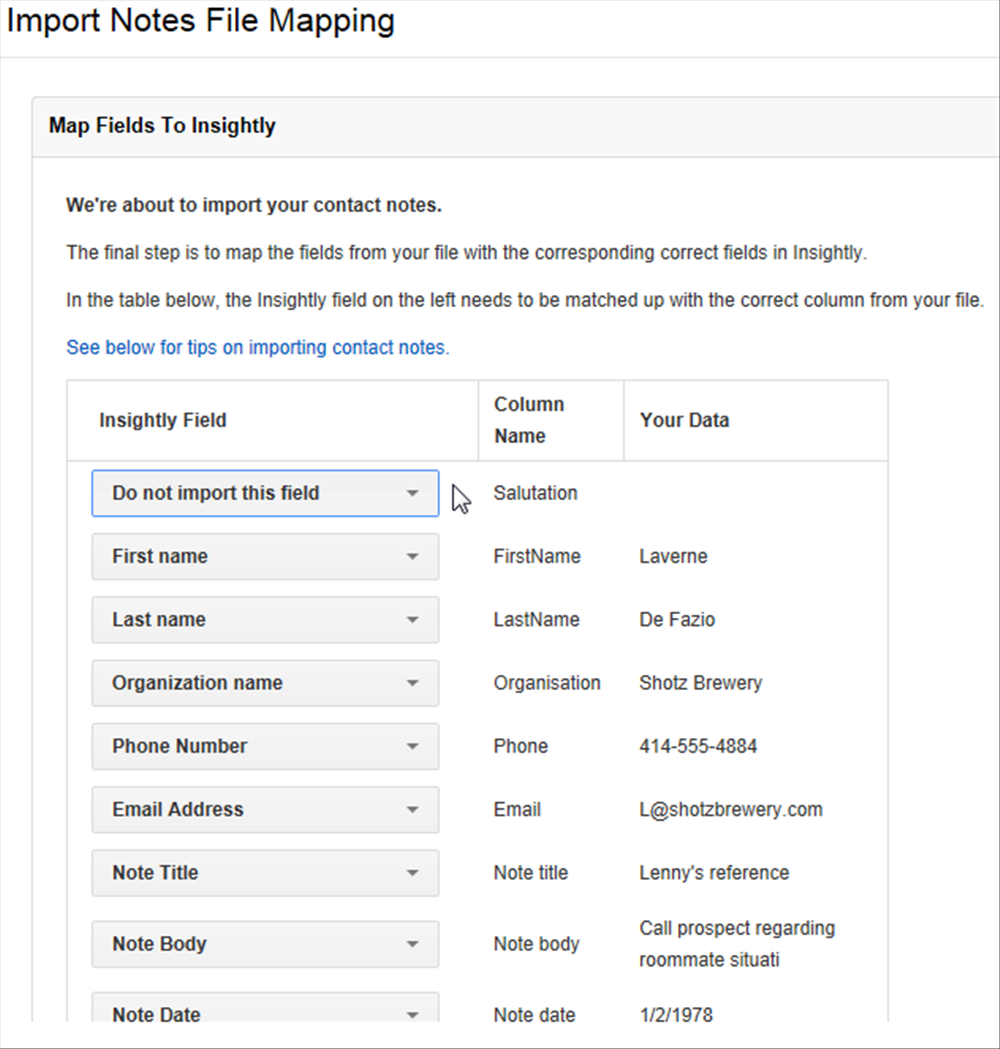Click the 'Map Fields To Insightly' panel heading

pyautogui.click(x=162, y=126)
